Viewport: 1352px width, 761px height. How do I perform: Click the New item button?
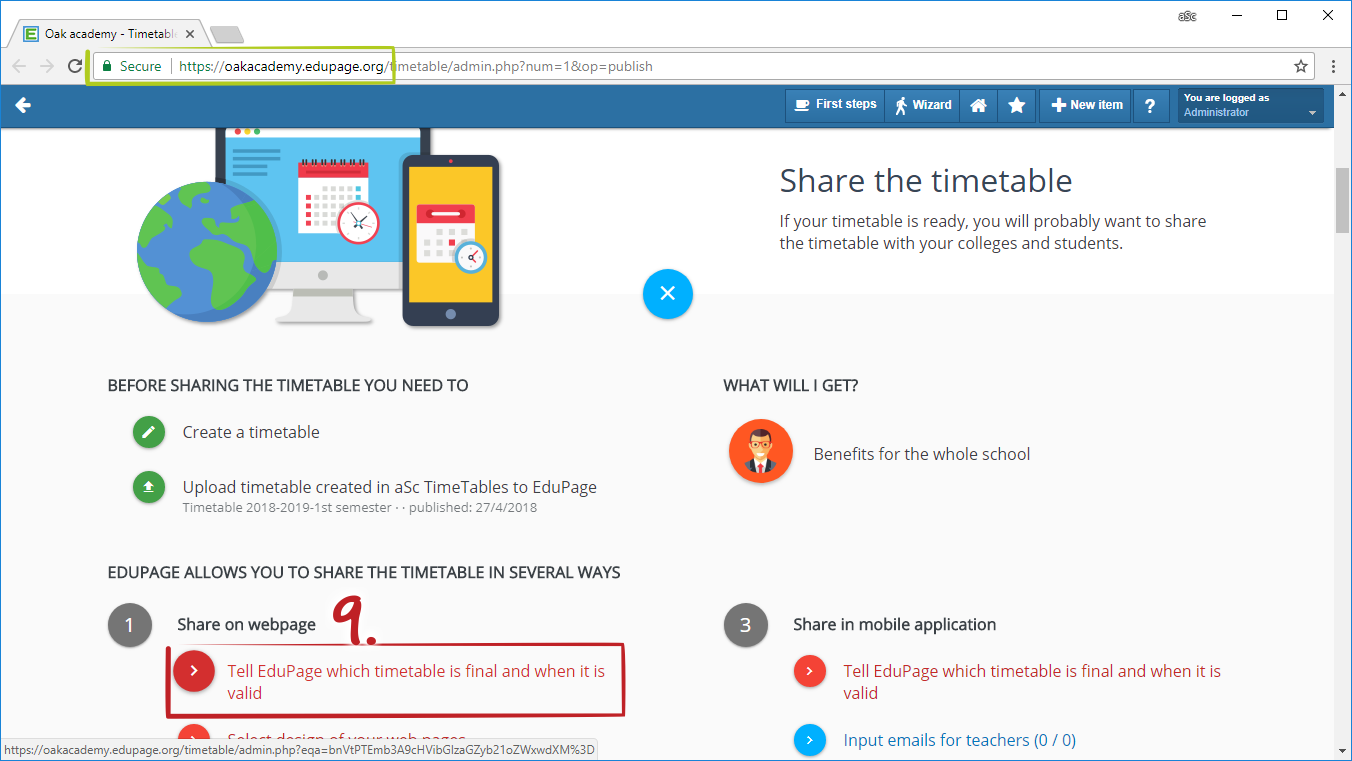click(x=1086, y=105)
